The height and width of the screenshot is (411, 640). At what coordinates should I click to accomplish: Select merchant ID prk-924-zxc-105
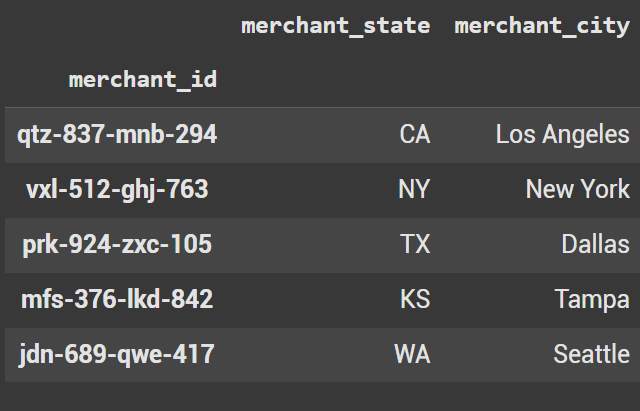[x=117, y=245]
